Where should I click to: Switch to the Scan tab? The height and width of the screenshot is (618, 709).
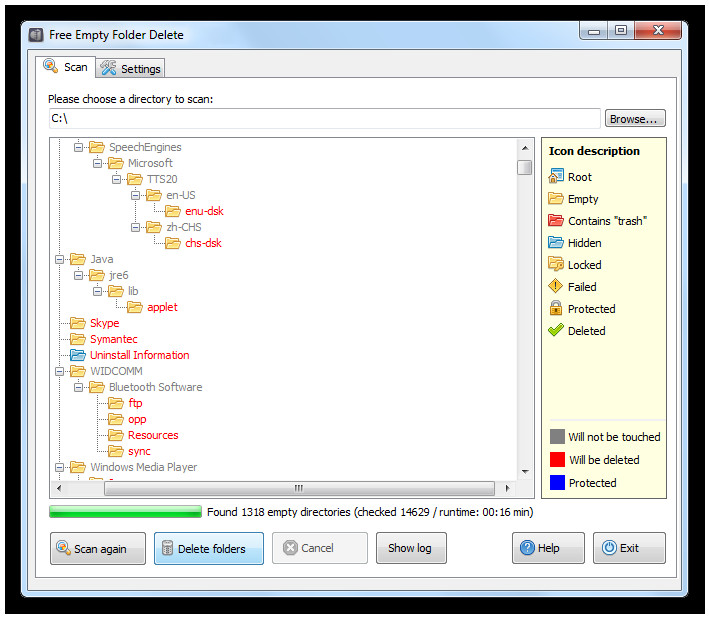tap(66, 67)
